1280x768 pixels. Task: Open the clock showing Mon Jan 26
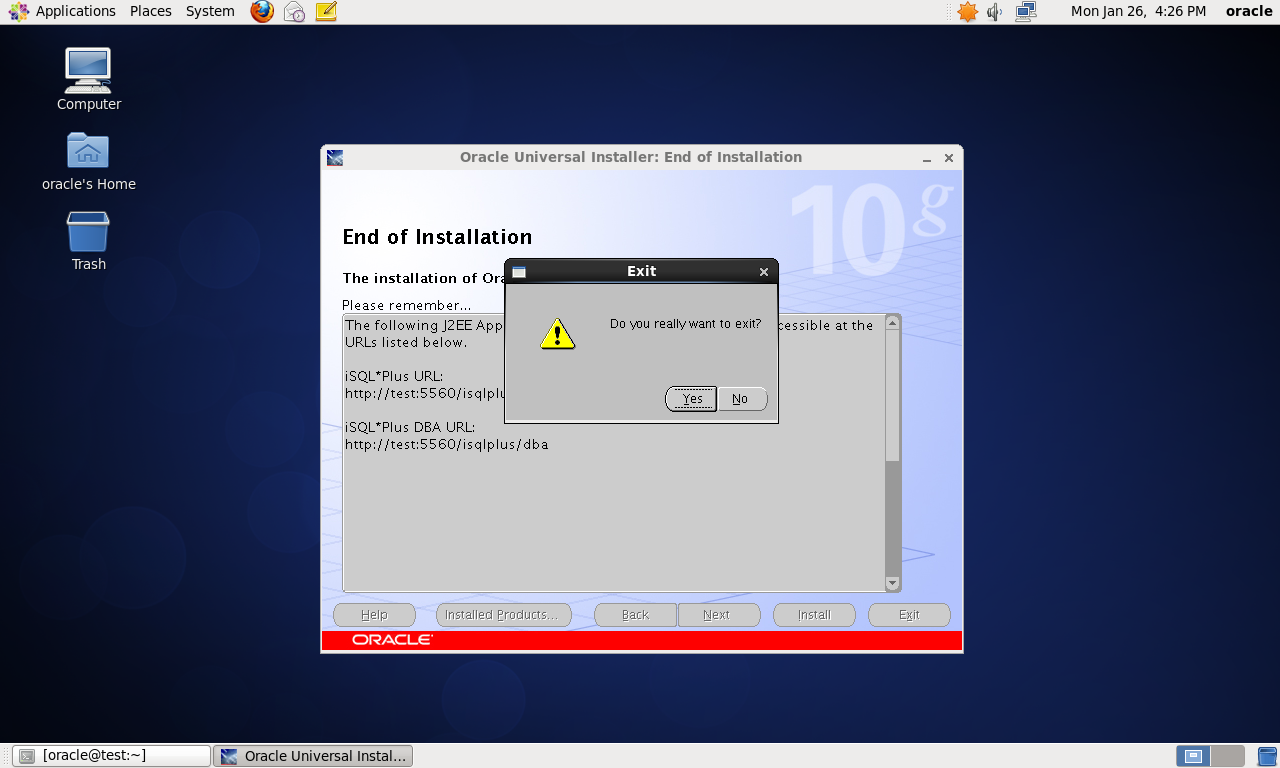pyautogui.click(x=1138, y=11)
